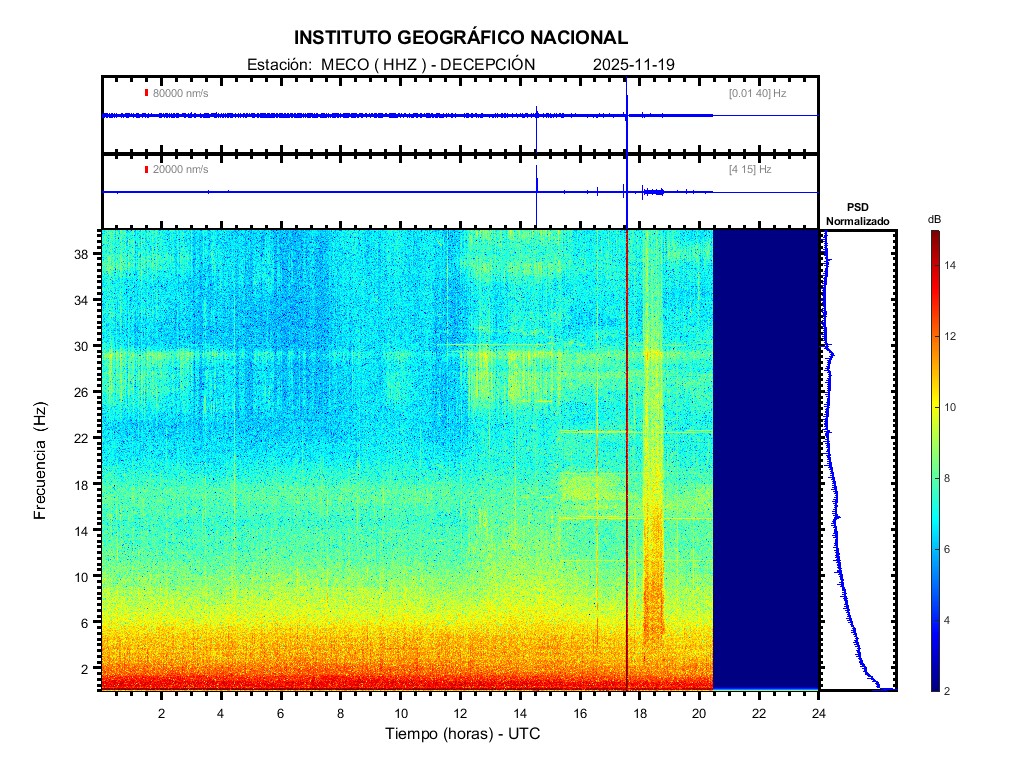Click the dB unit label above the colorbar
The height and width of the screenshot is (768, 1024).
tap(934, 218)
